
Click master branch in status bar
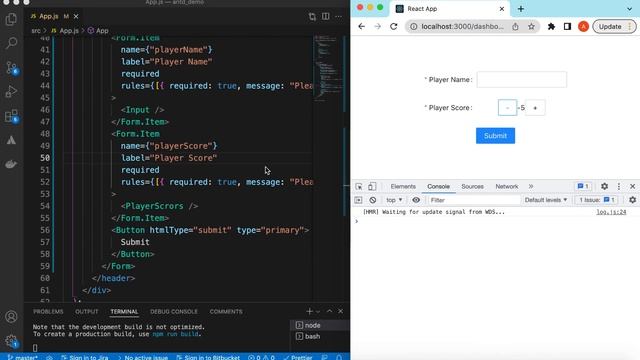[x=23, y=357]
